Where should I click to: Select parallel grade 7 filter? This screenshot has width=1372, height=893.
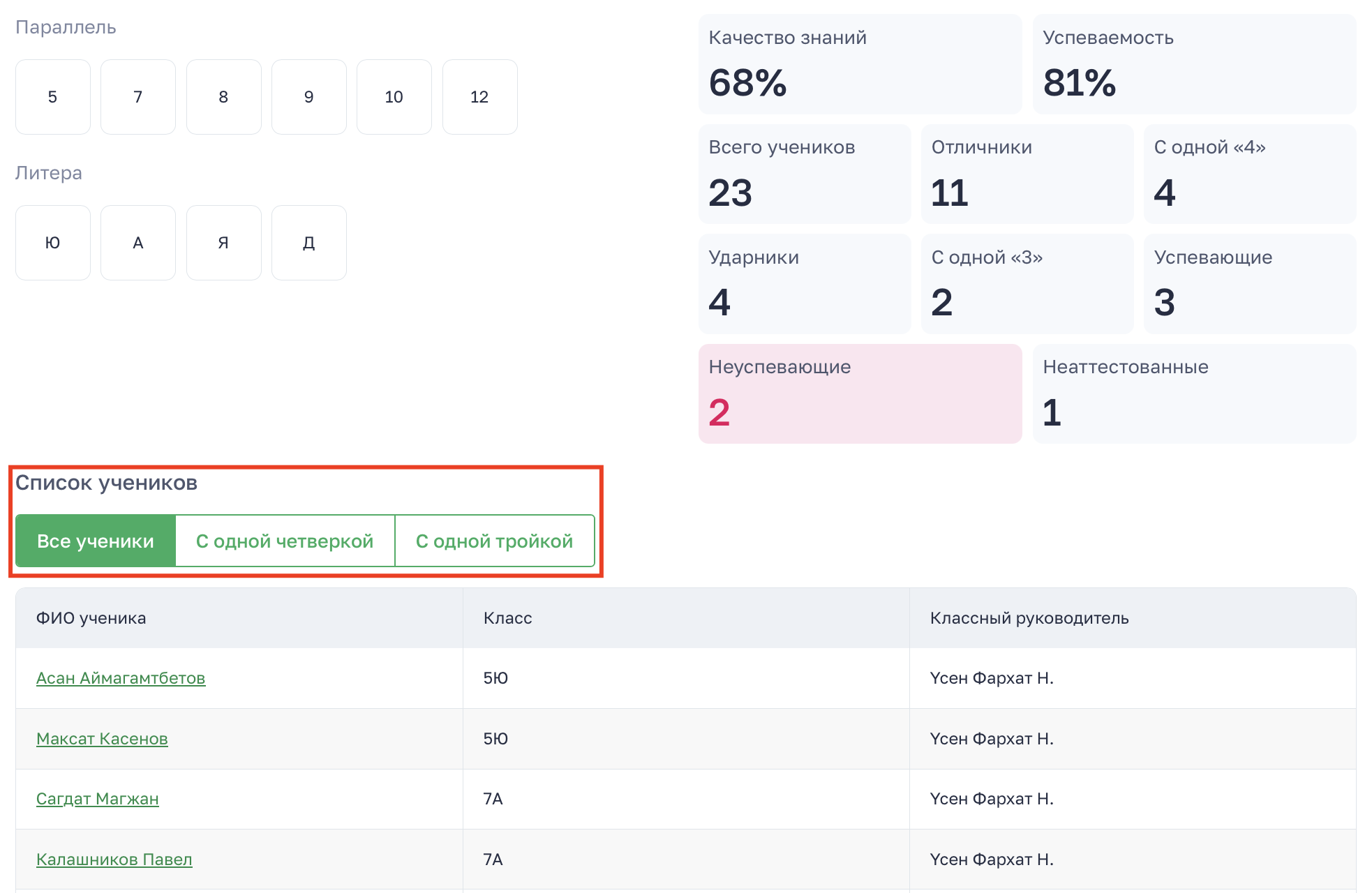(x=138, y=97)
